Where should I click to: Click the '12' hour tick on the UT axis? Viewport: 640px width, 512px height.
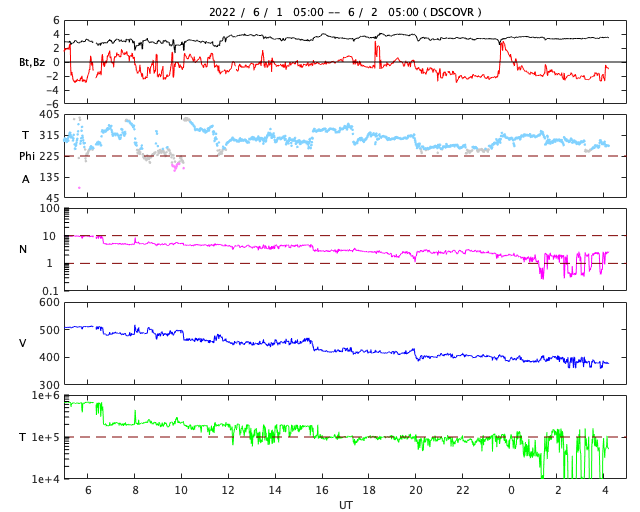(228, 490)
